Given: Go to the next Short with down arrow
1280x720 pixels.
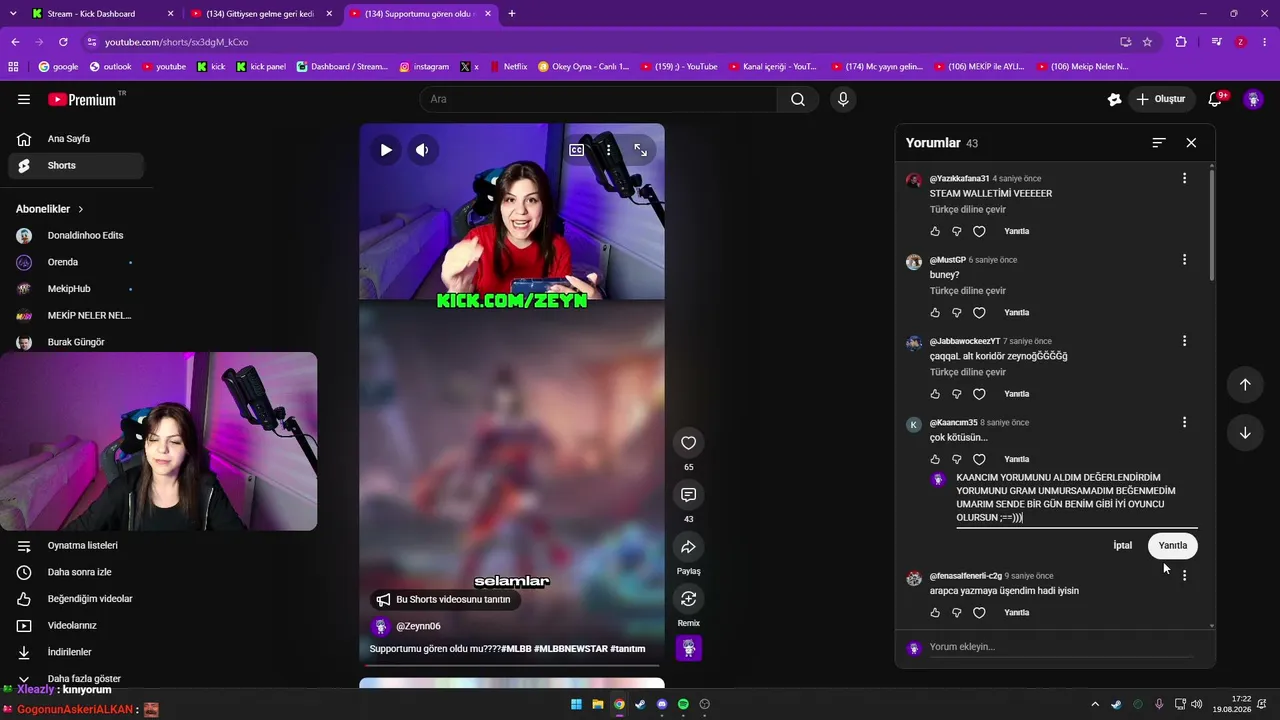Looking at the screenshot, I should click(1245, 433).
